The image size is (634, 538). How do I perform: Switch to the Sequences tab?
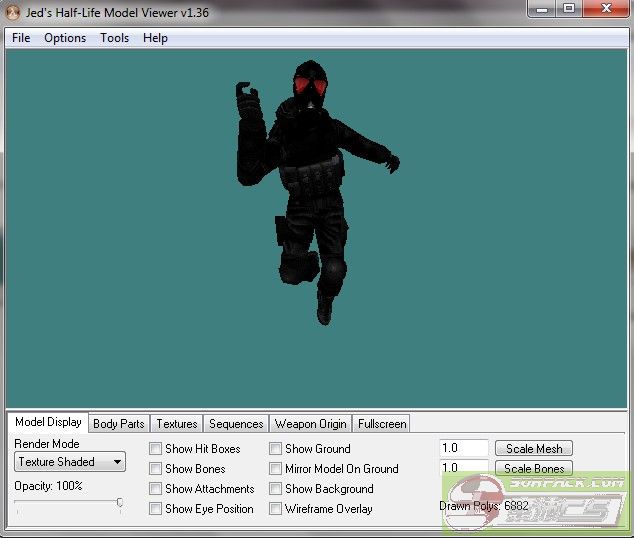tap(236, 424)
